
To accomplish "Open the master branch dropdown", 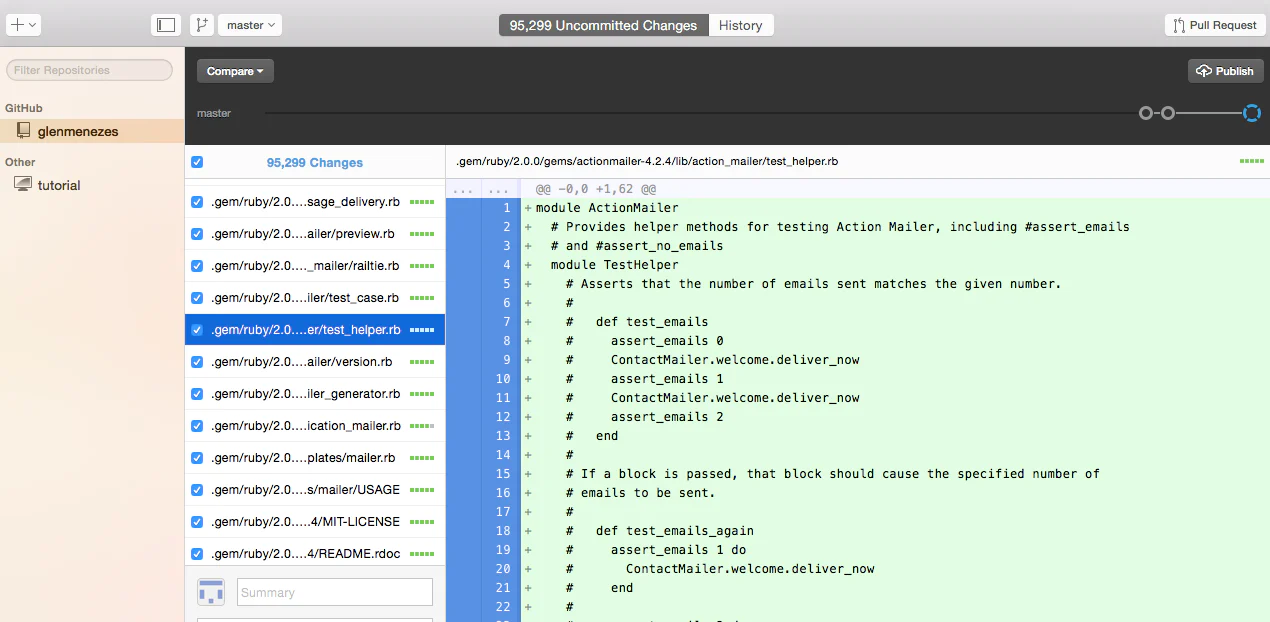I will coord(251,25).
